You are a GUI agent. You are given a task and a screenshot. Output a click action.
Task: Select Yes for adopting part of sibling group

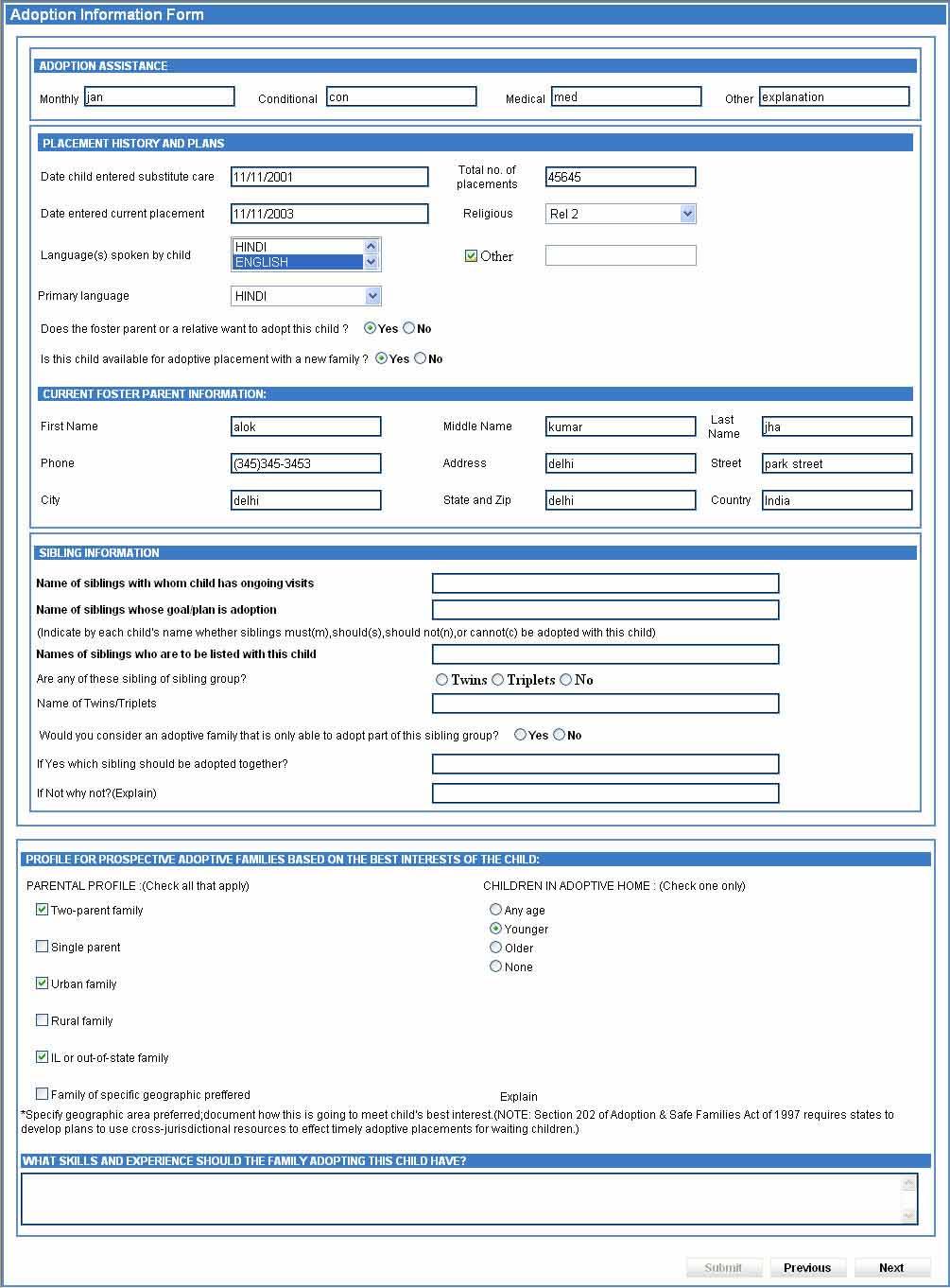click(x=520, y=735)
